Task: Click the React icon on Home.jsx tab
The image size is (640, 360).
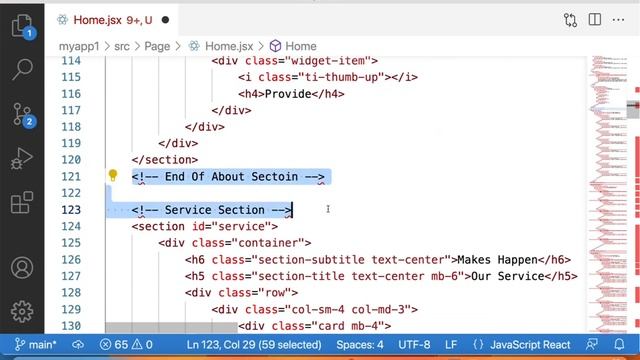Action: (x=62, y=20)
